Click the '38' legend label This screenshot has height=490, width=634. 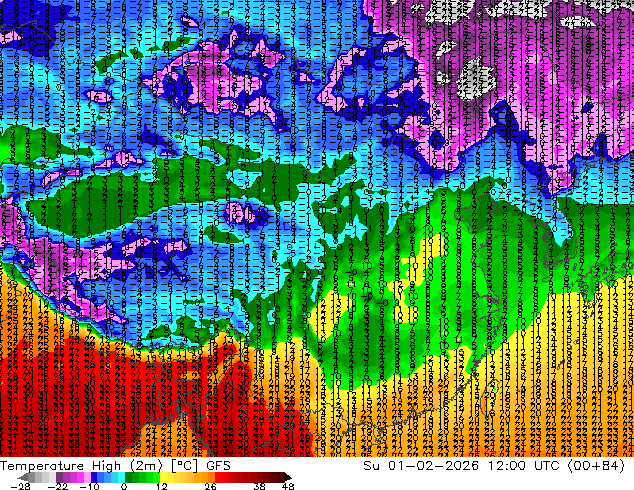[x=260, y=486]
